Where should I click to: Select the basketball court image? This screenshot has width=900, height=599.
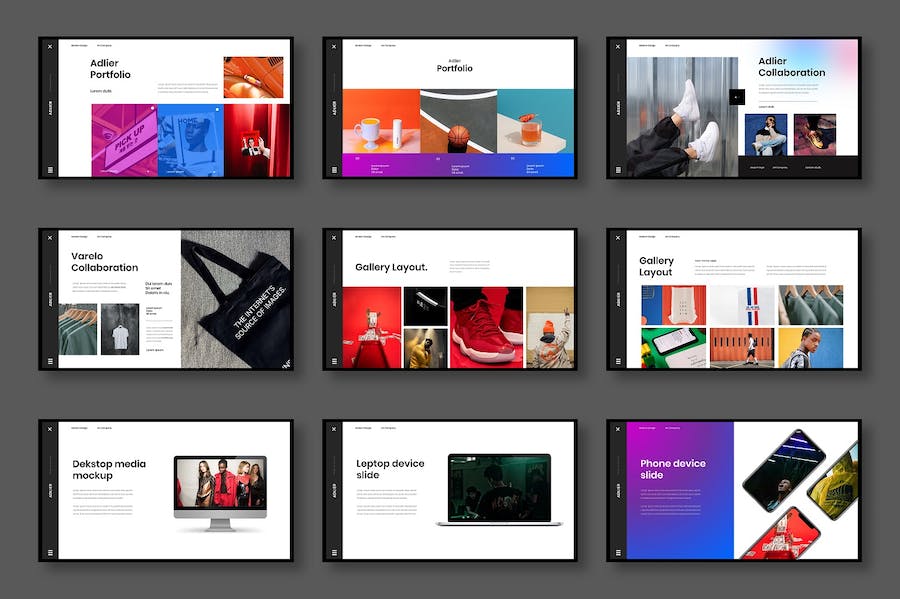point(457,121)
